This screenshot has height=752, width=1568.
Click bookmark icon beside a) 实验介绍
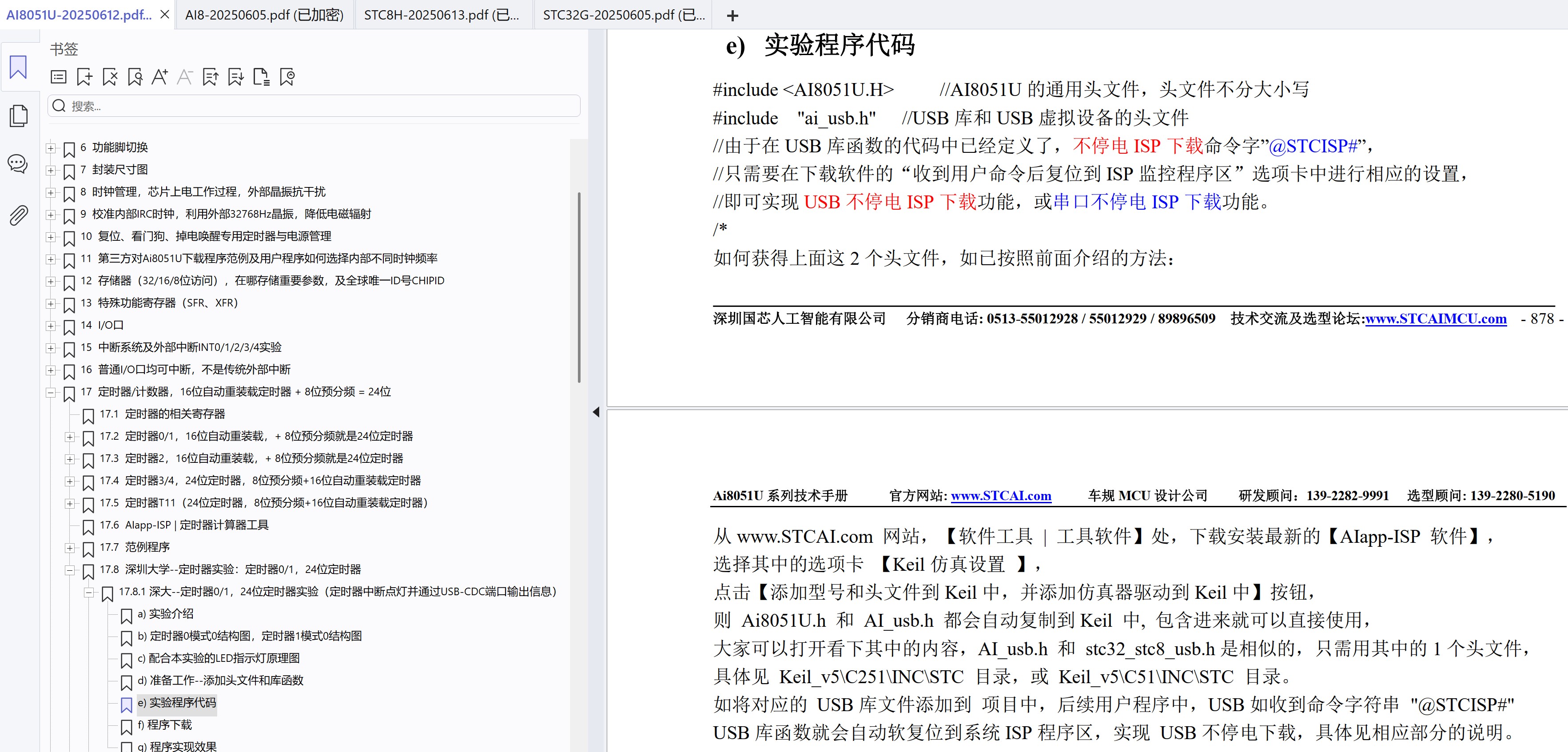coord(127,616)
